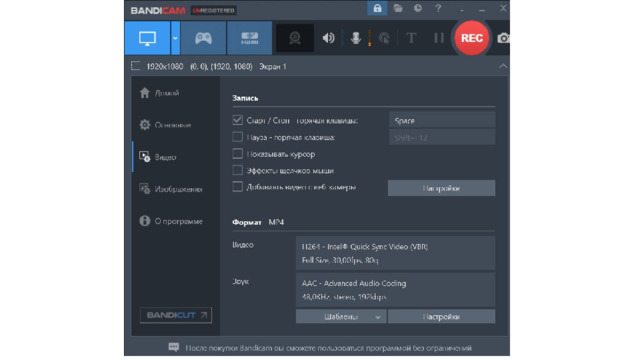Open the screen mode dropdown arrow
640x360 pixels.
(175, 38)
